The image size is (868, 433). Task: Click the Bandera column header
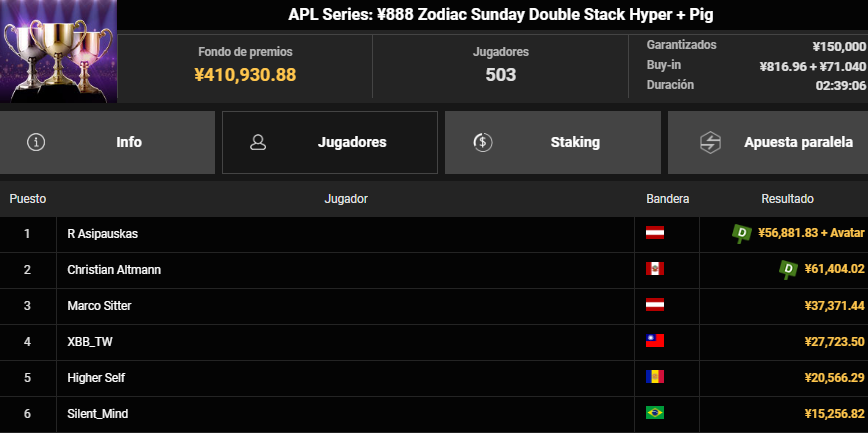pos(668,199)
